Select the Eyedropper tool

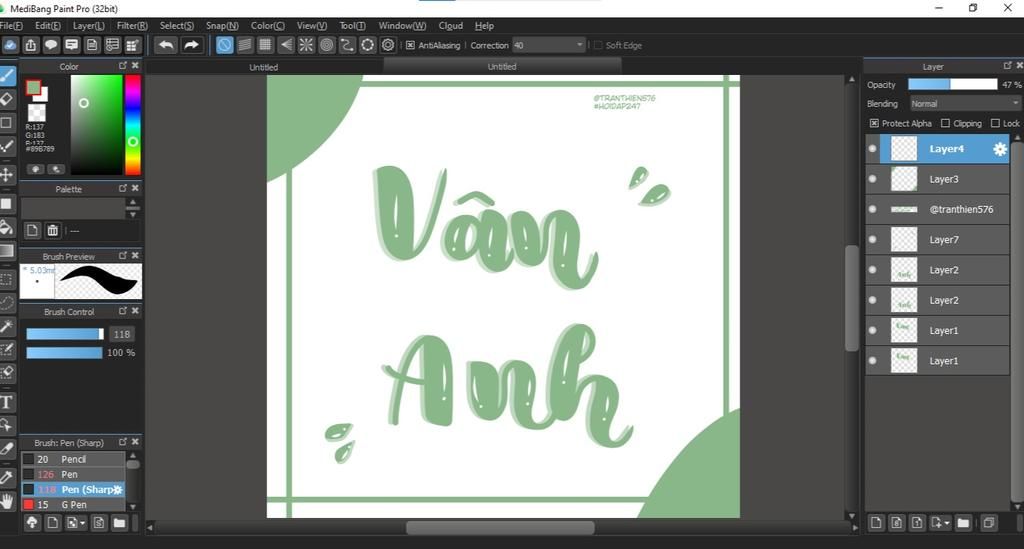[x=7, y=478]
